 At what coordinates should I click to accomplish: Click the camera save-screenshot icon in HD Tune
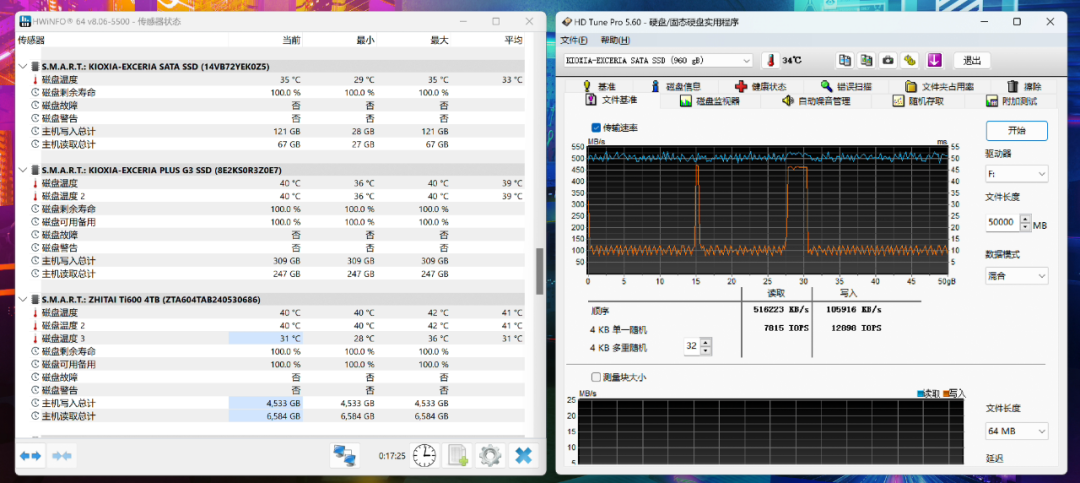[889, 60]
